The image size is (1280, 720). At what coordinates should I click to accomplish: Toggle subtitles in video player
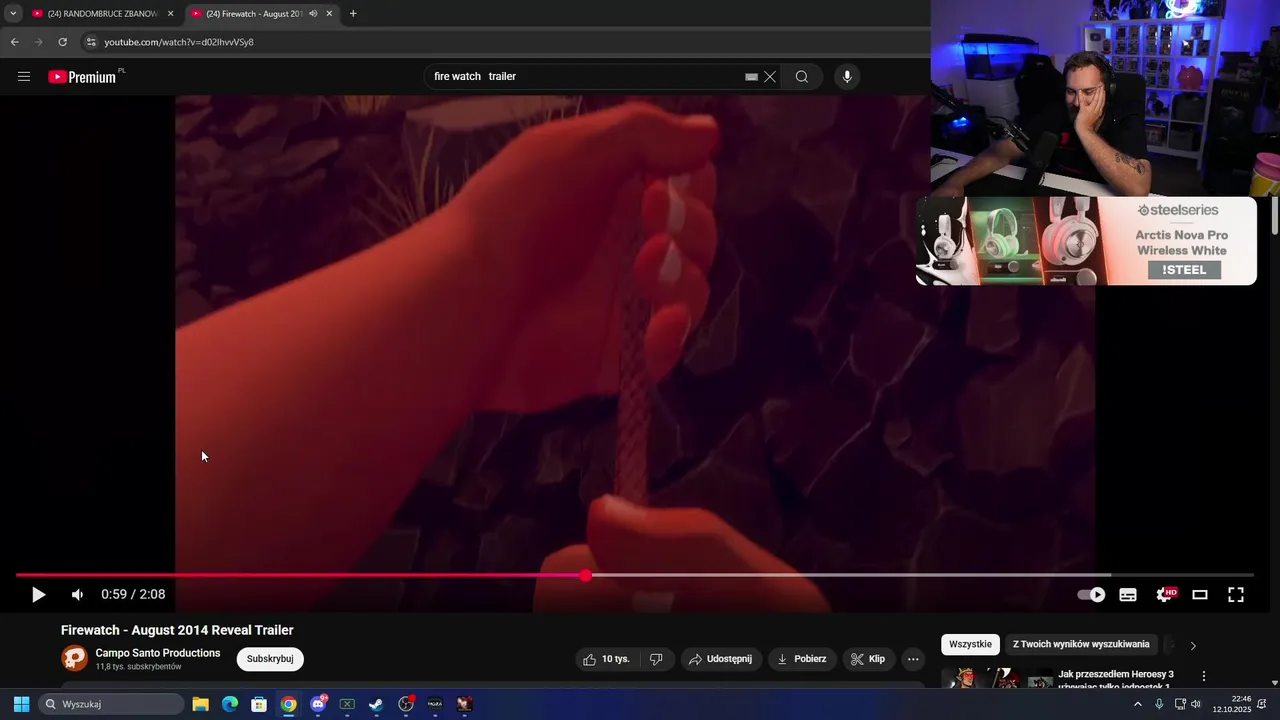coord(1128,595)
